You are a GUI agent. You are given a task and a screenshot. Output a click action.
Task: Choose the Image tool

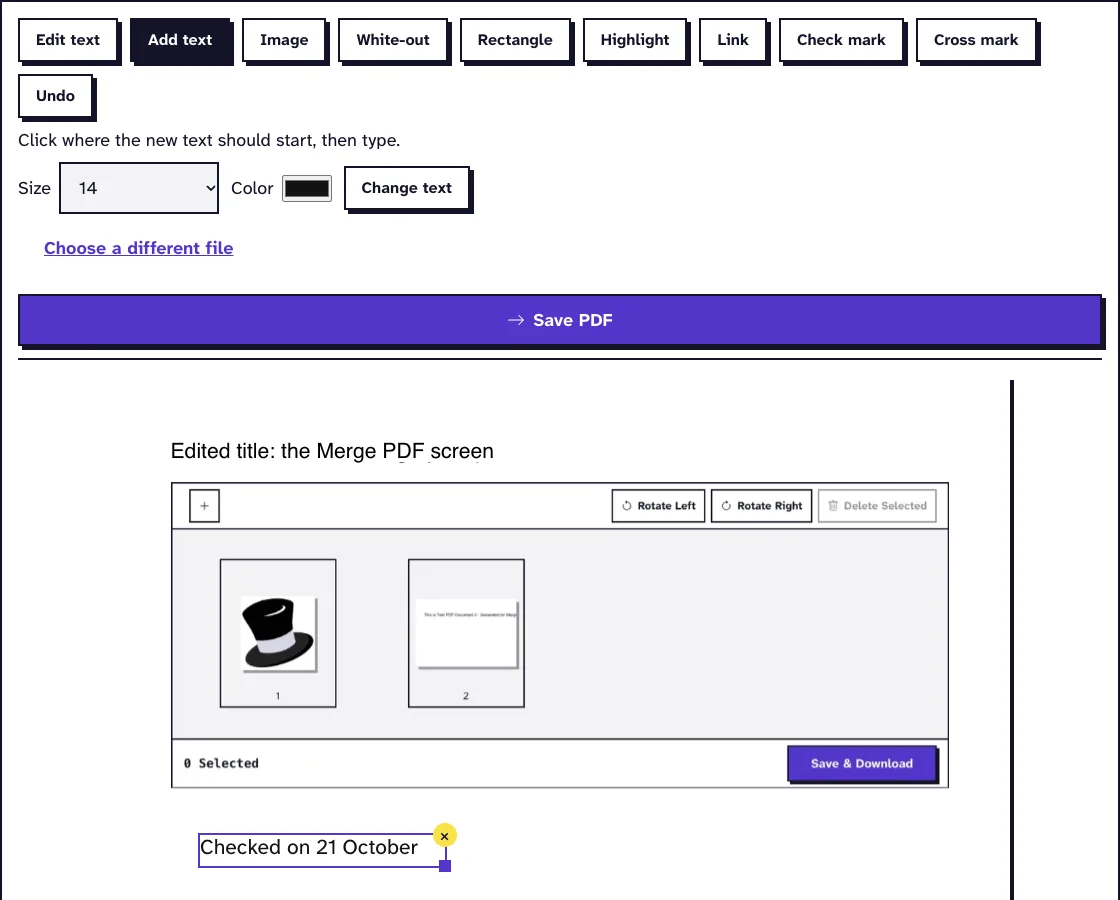tap(284, 40)
